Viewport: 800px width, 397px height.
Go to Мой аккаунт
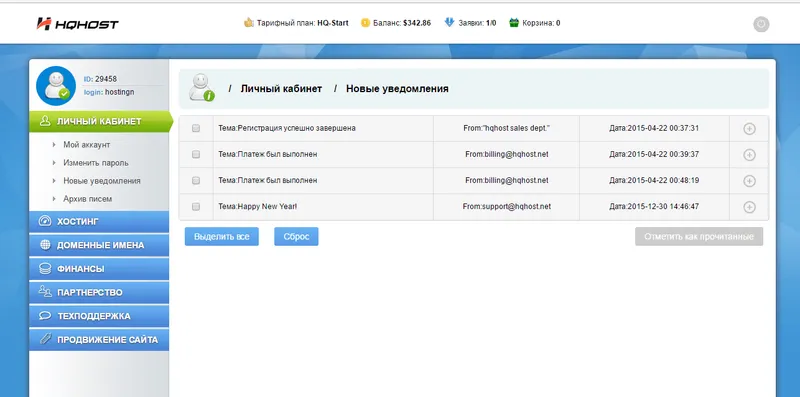click(87, 145)
